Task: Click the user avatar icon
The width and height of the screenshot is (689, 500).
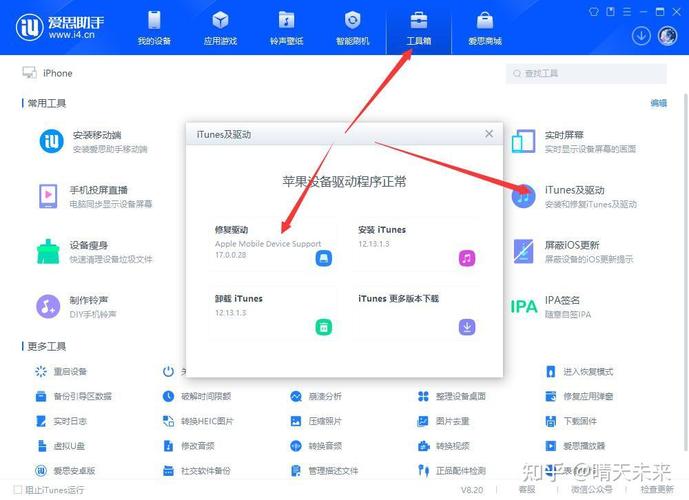Action: [667, 36]
